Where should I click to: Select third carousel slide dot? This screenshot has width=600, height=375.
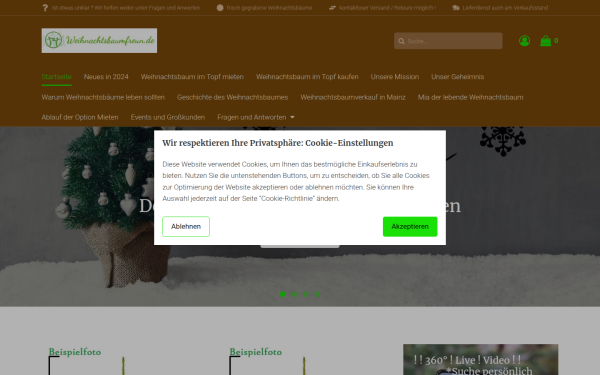[x=306, y=294]
